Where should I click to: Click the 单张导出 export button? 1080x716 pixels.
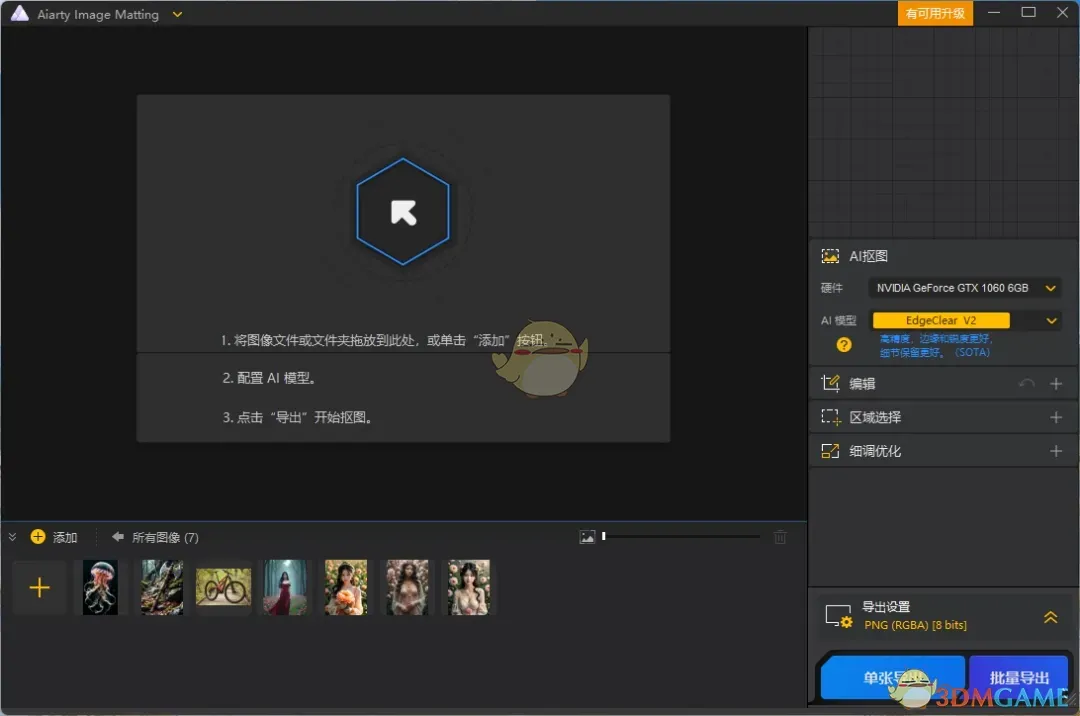[893, 677]
